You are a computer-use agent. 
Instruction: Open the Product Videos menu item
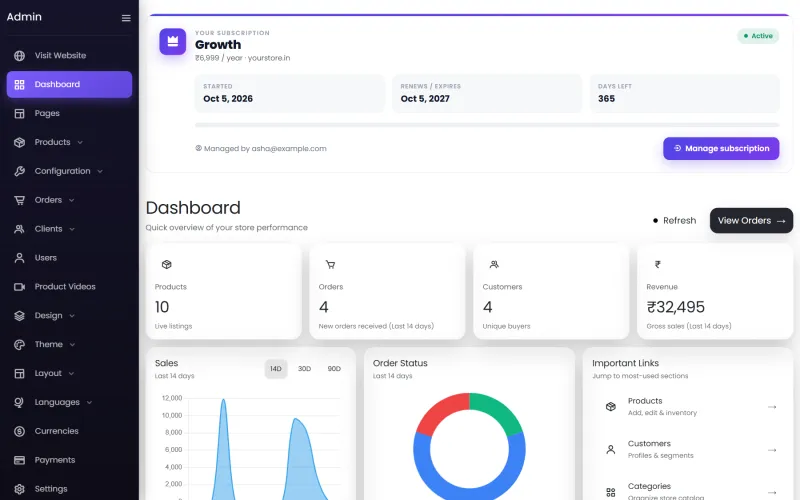tap(69, 287)
